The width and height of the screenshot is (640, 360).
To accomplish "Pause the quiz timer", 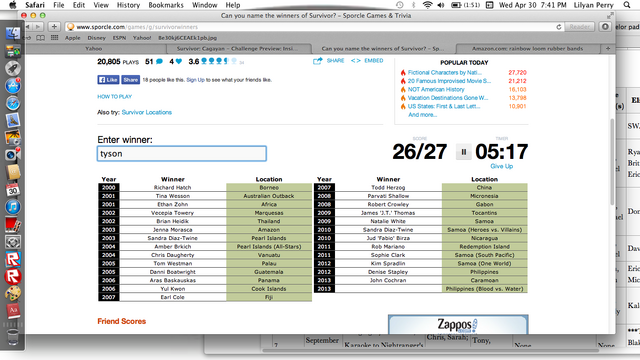I will [x=463, y=152].
